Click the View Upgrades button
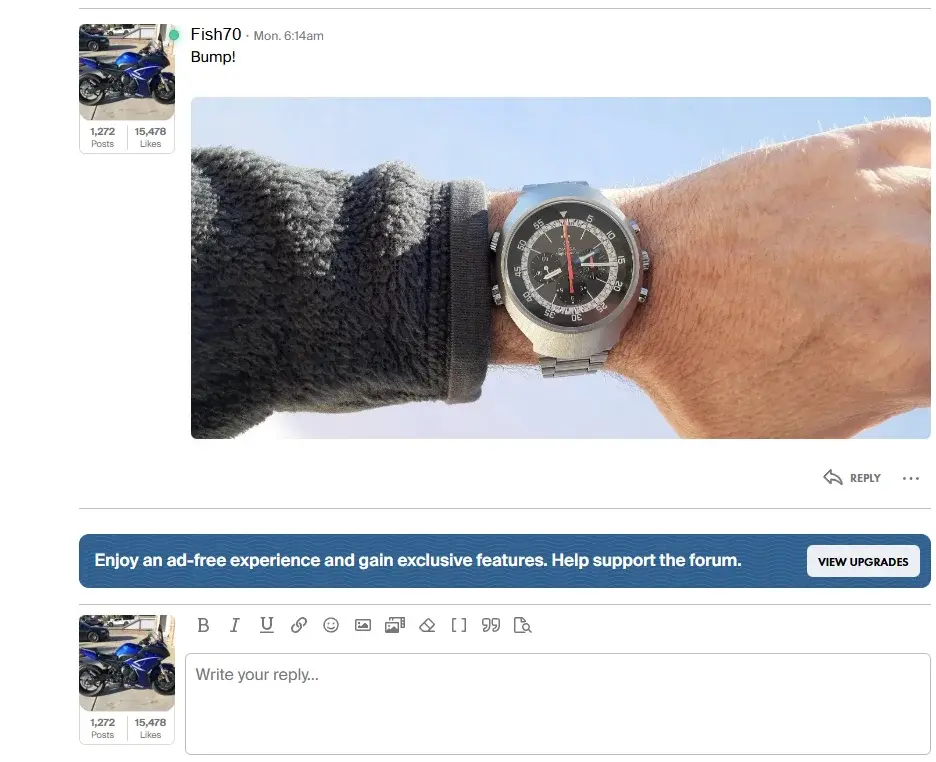 (863, 562)
